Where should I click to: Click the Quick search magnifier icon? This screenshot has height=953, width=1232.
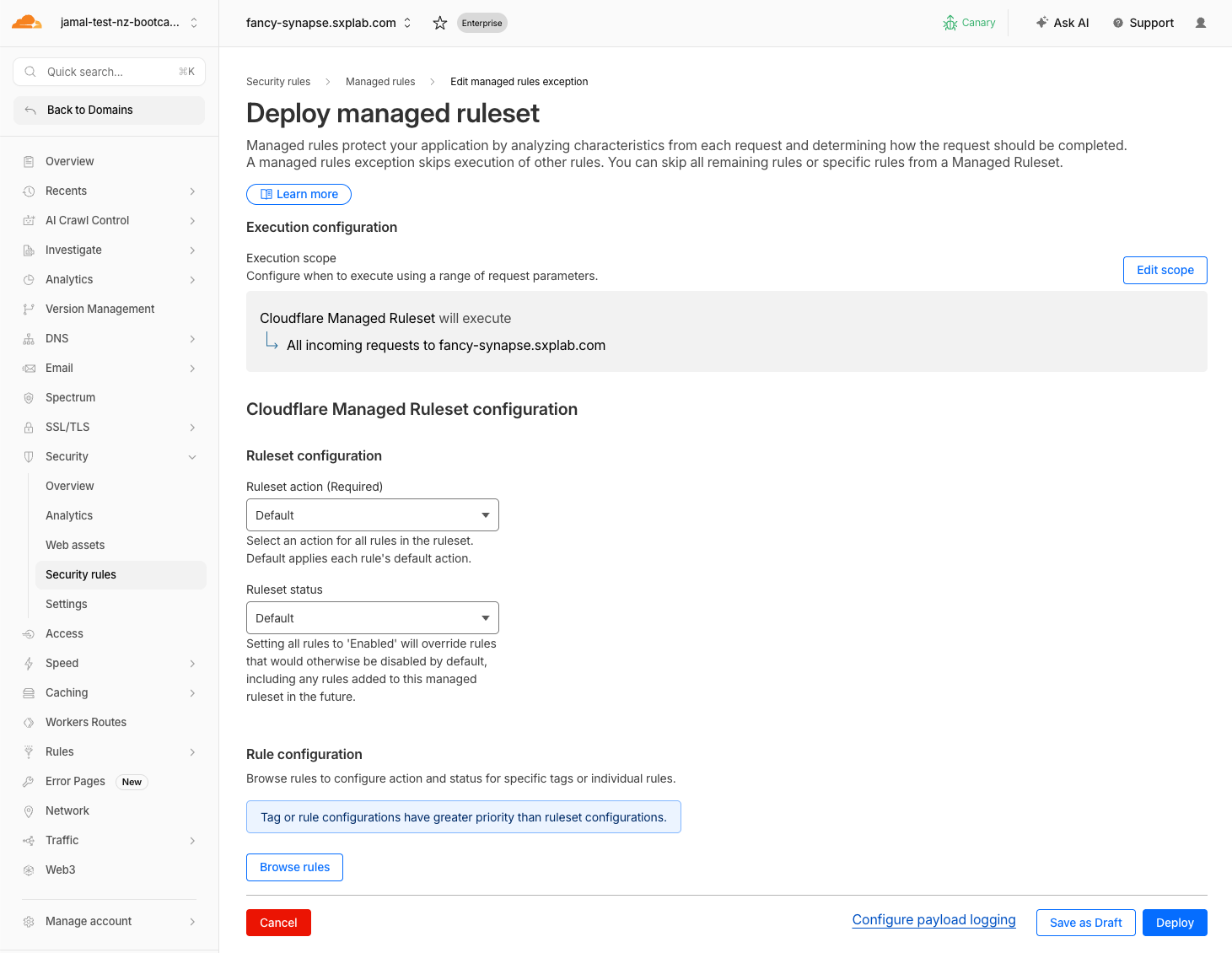click(30, 72)
